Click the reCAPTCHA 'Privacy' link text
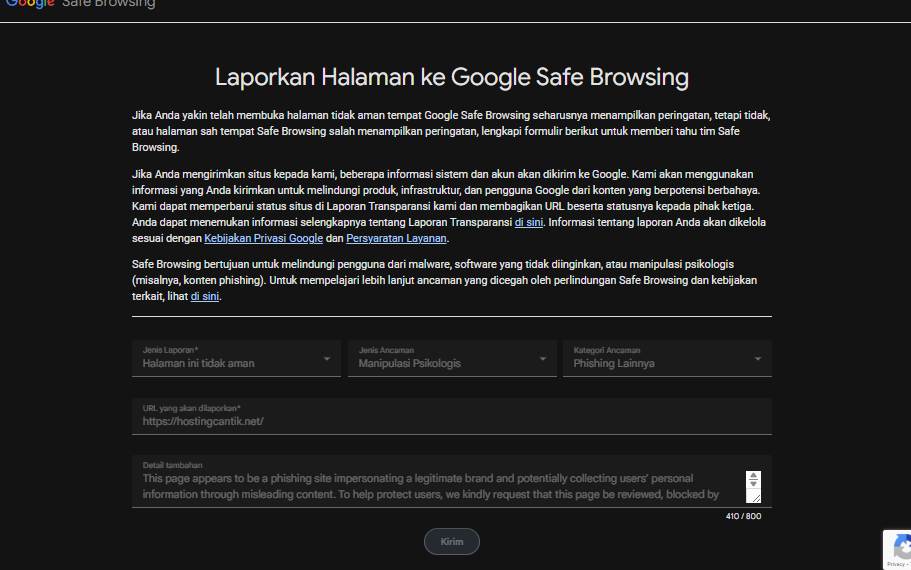 click(x=896, y=564)
